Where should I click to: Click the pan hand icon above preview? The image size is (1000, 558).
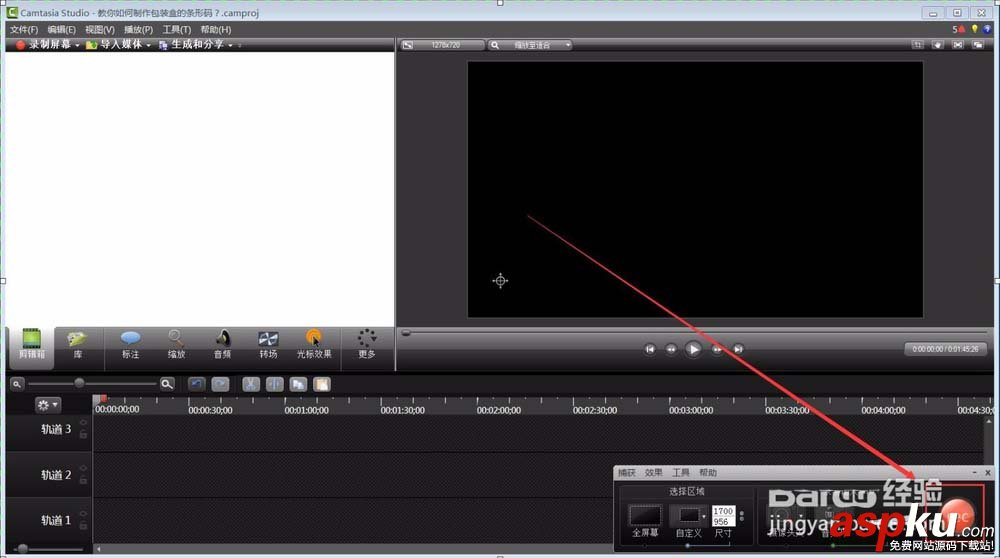click(938, 45)
